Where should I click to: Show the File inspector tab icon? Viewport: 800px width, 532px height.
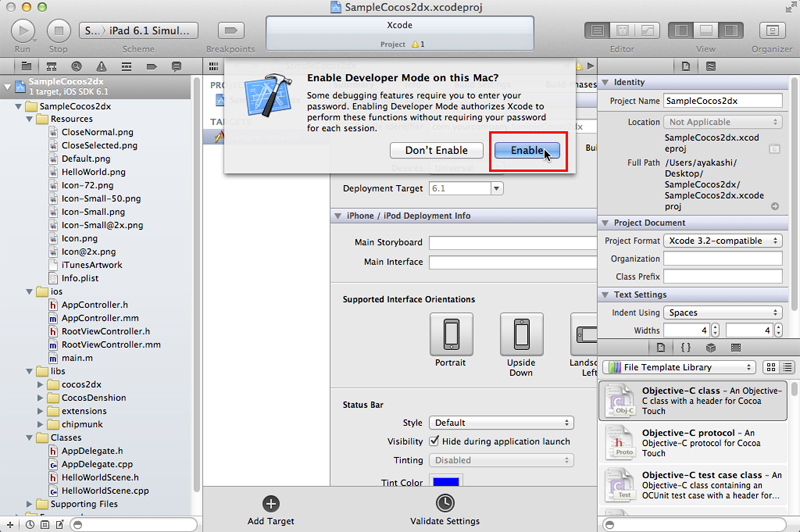[686, 66]
